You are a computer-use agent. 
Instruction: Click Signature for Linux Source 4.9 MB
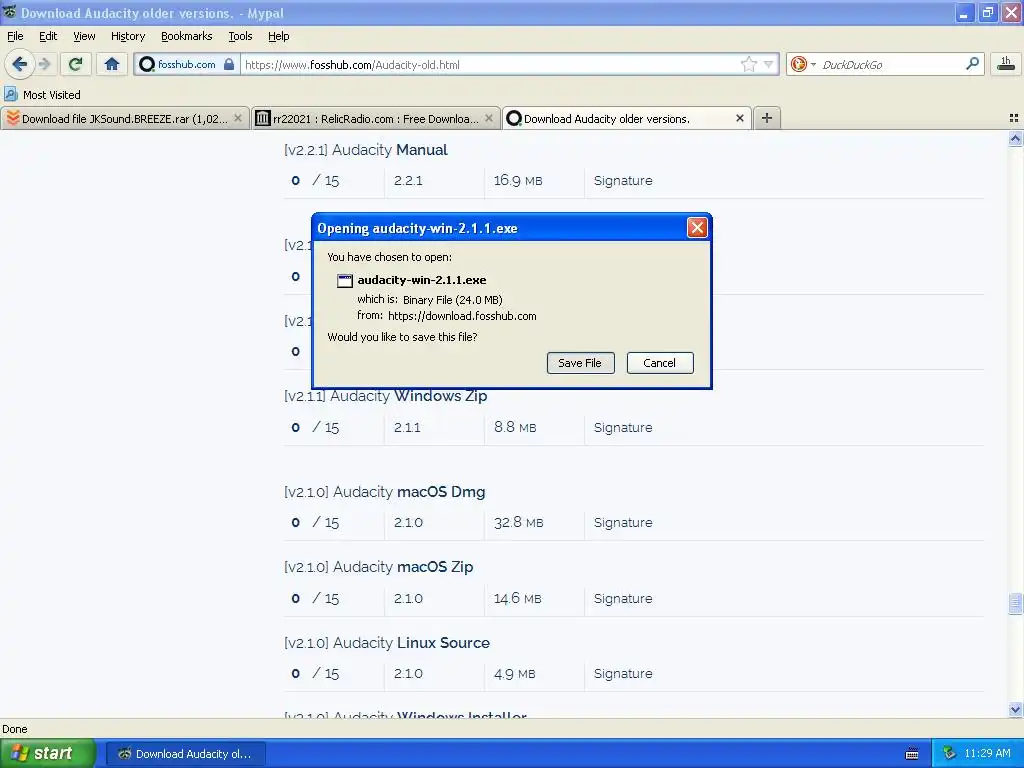click(623, 674)
